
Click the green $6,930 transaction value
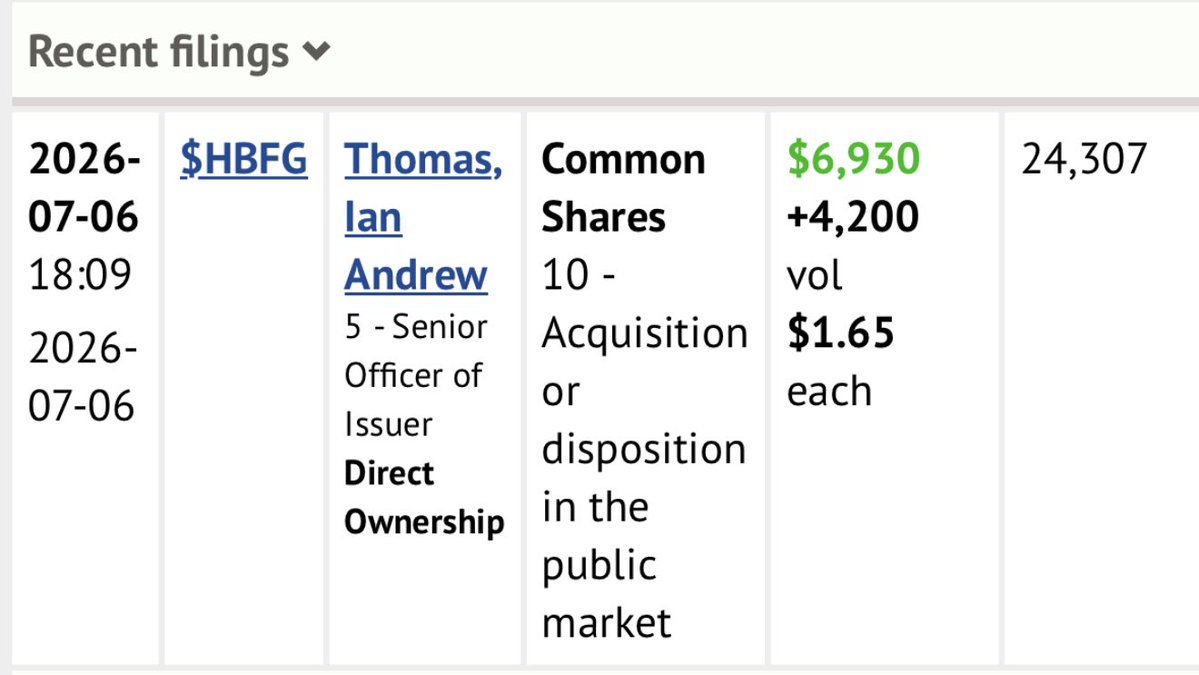coord(853,159)
